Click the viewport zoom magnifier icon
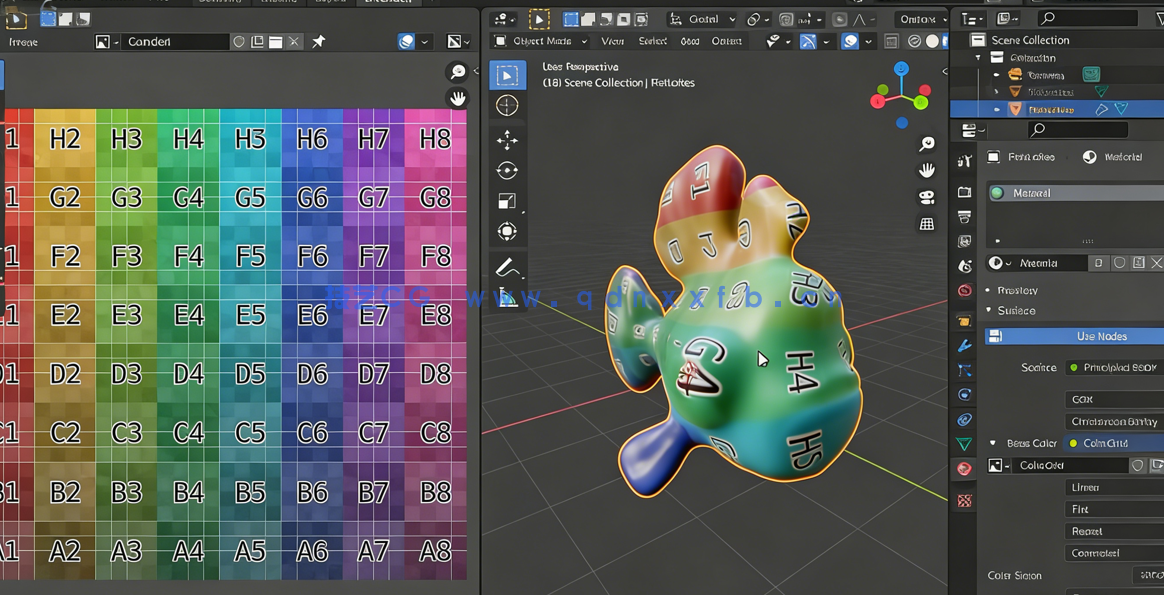The height and width of the screenshot is (595, 1164). coord(927,143)
